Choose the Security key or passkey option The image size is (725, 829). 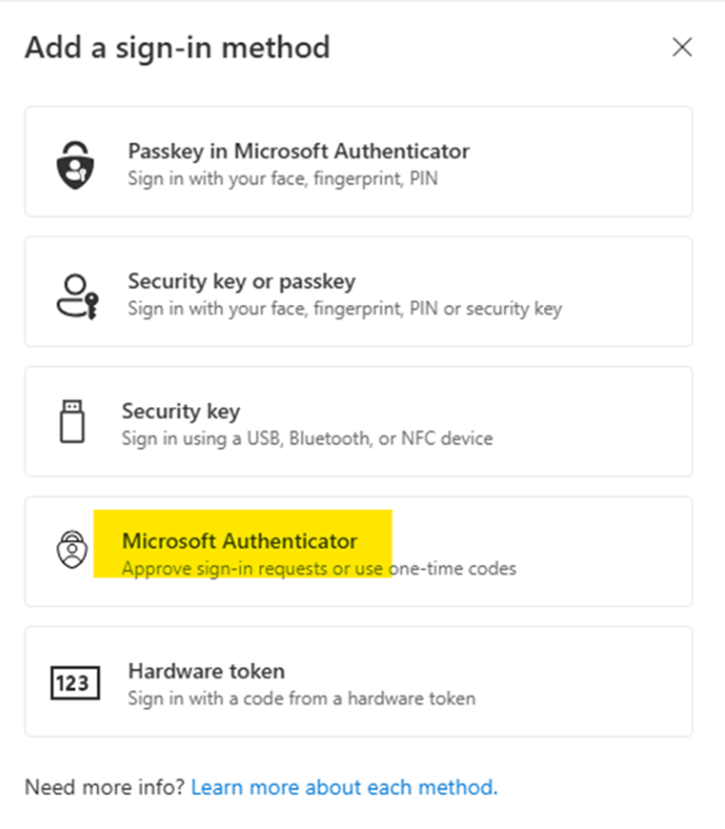[359, 291]
